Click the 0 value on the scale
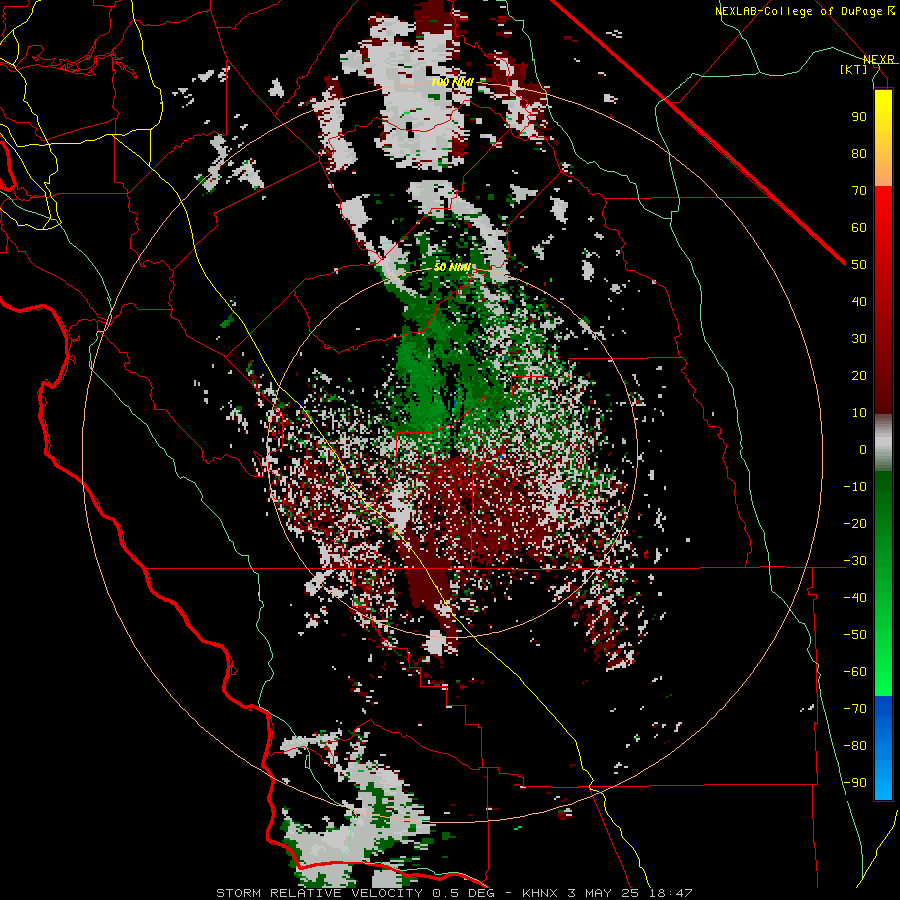This screenshot has width=900, height=900. [863, 449]
